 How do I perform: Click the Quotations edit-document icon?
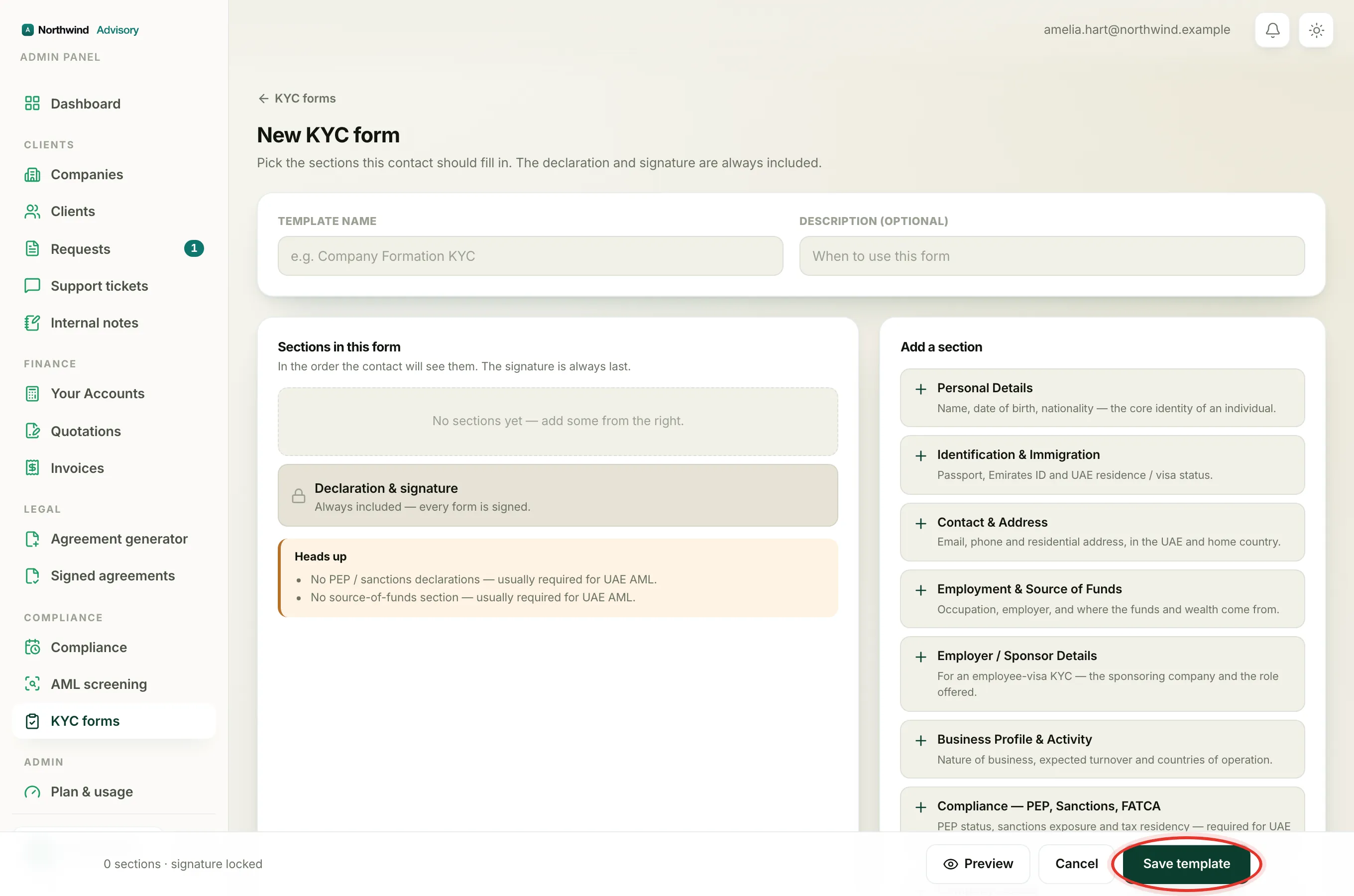pyautogui.click(x=32, y=431)
